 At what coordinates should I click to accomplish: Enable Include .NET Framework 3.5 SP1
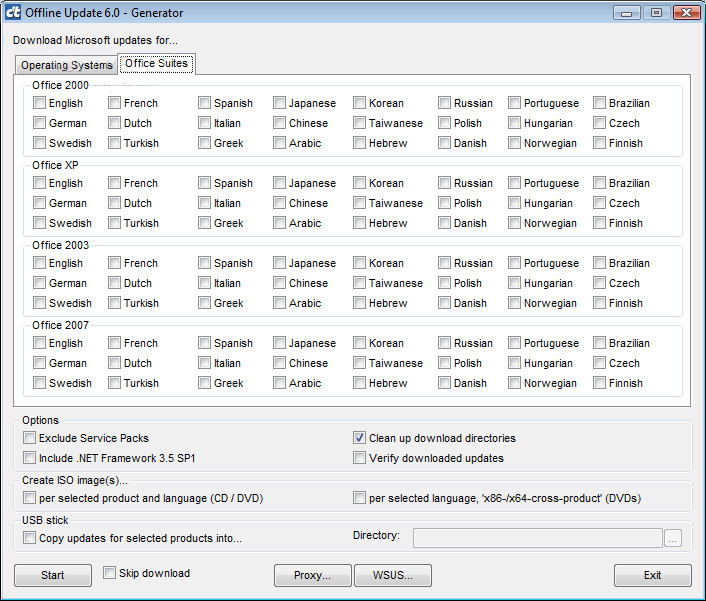tap(29, 458)
